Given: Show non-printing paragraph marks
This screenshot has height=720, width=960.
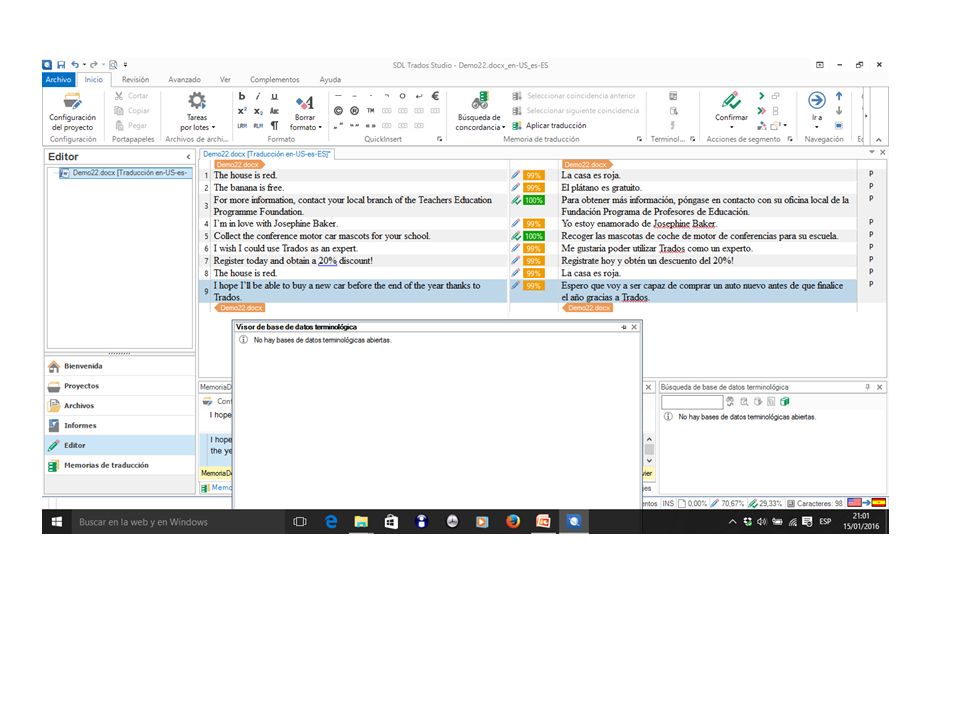Looking at the screenshot, I should (274, 126).
